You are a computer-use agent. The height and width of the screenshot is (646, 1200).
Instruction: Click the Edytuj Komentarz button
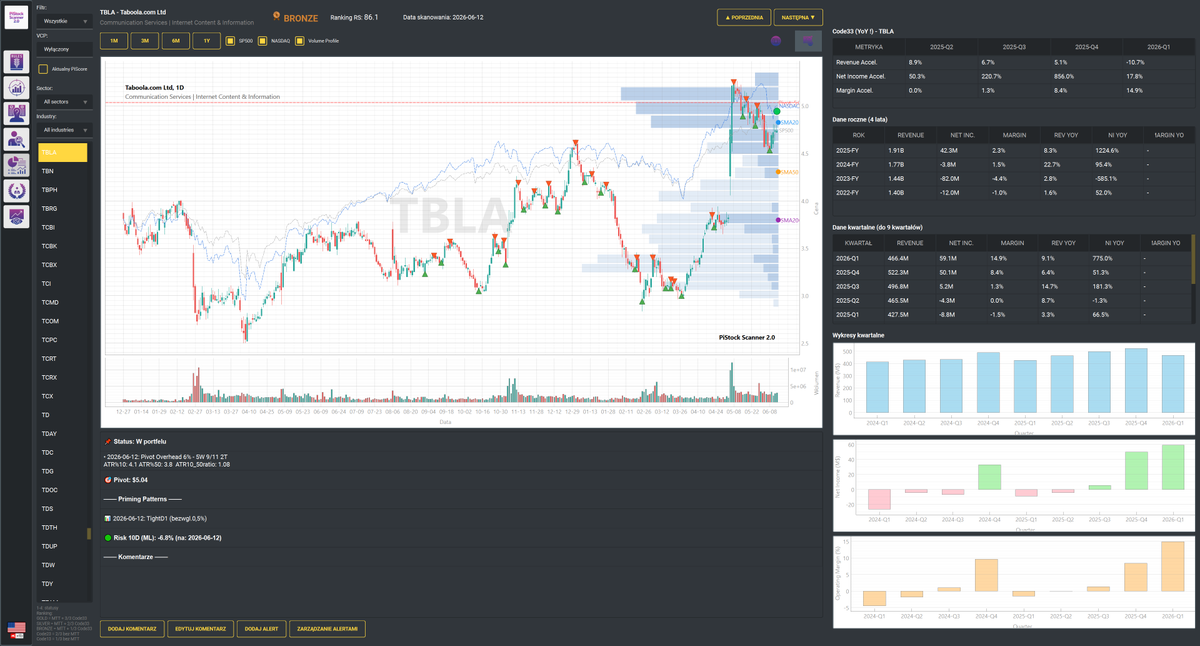pos(199,629)
